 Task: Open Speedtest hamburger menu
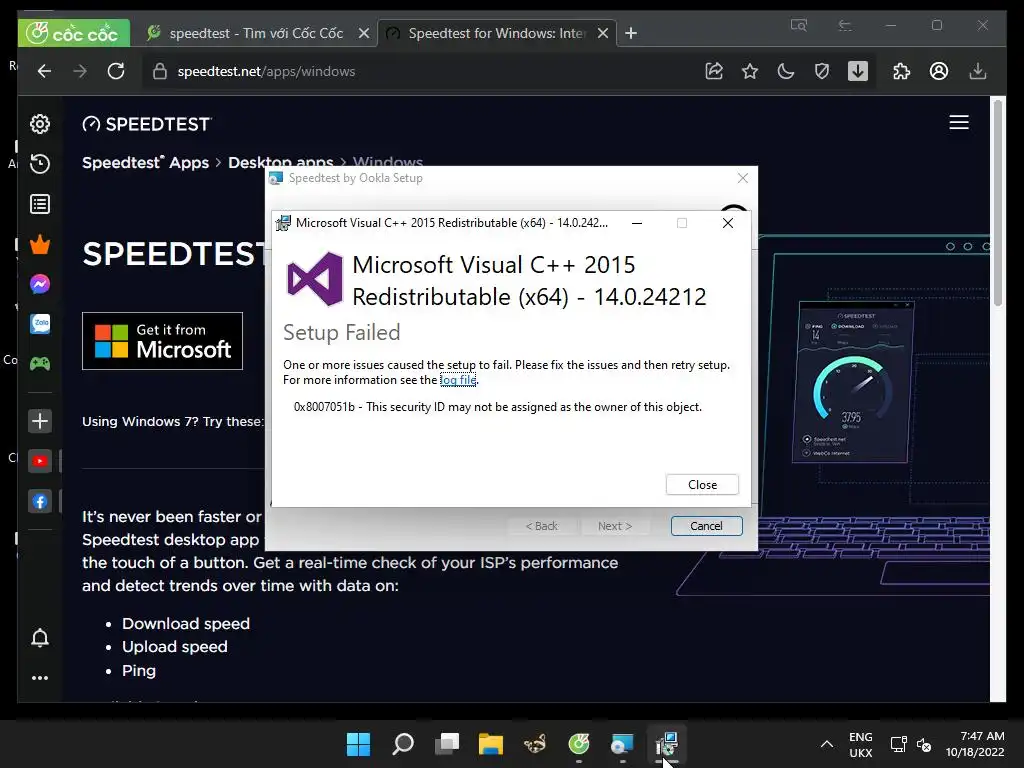(x=959, y=122)
